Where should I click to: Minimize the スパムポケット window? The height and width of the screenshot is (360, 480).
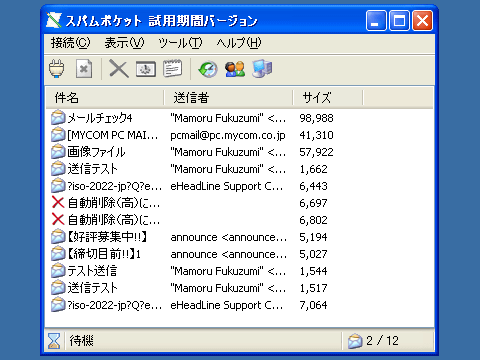tap(376, 21)
